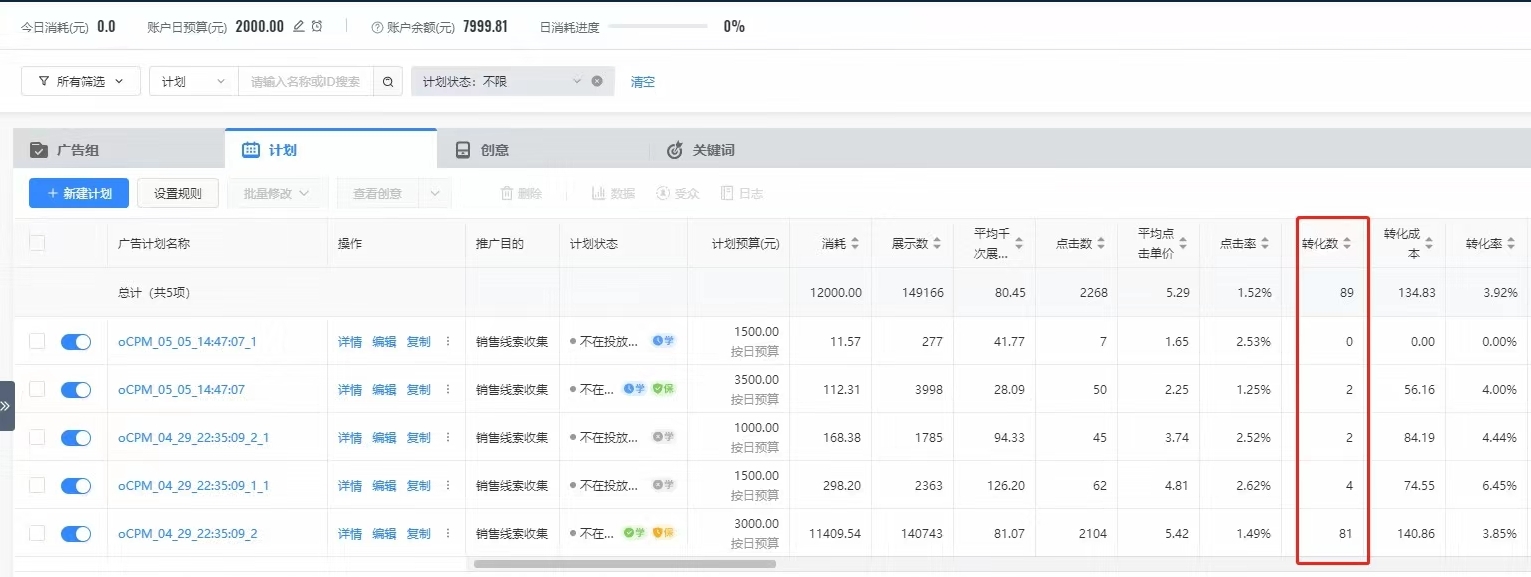Toggle the switch for oCPM_05_05_14:47:07_1
This screenshot has width=1531, height=577.
coord(76,342)
